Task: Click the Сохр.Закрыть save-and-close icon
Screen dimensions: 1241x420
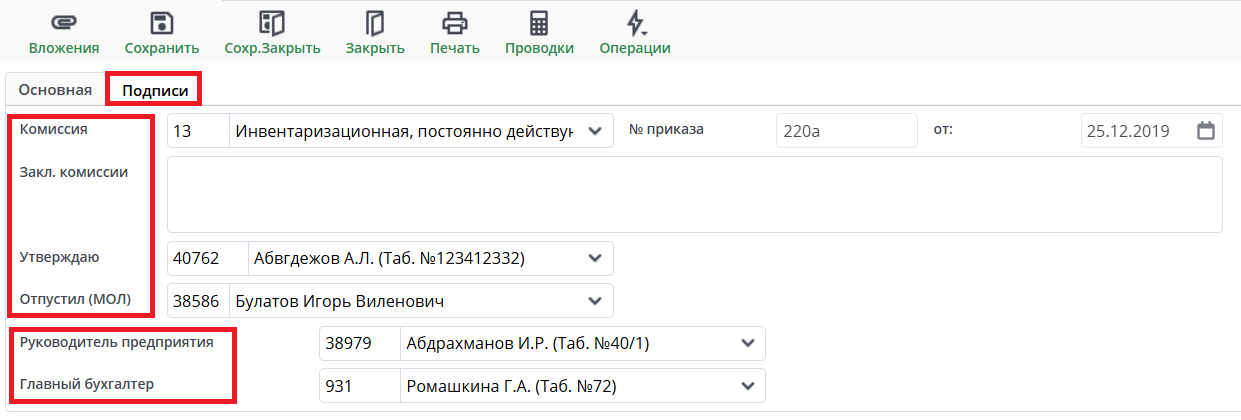Action: click(272, 23)
